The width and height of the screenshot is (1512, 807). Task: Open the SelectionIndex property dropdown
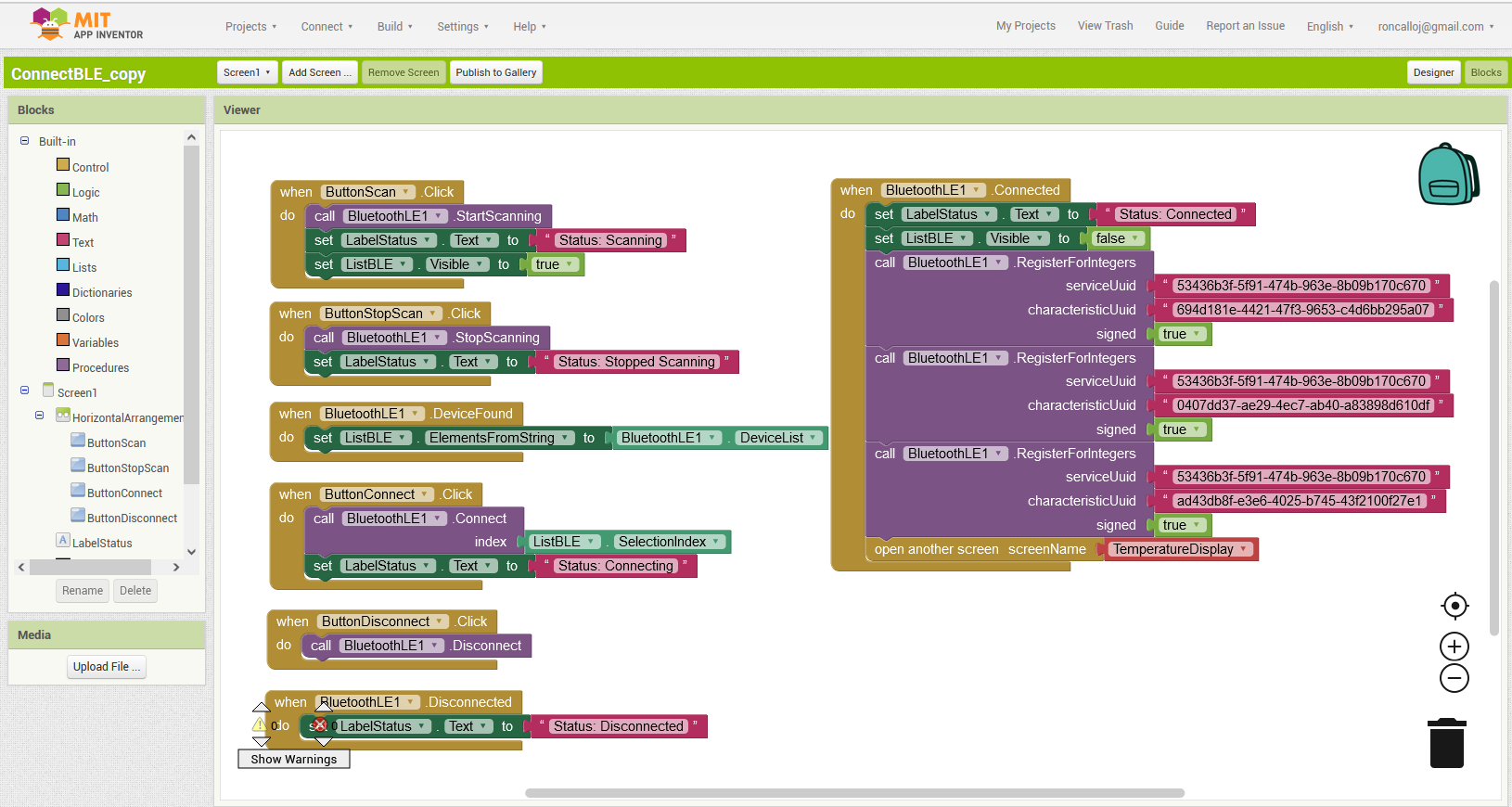click(x=670, y=542)
